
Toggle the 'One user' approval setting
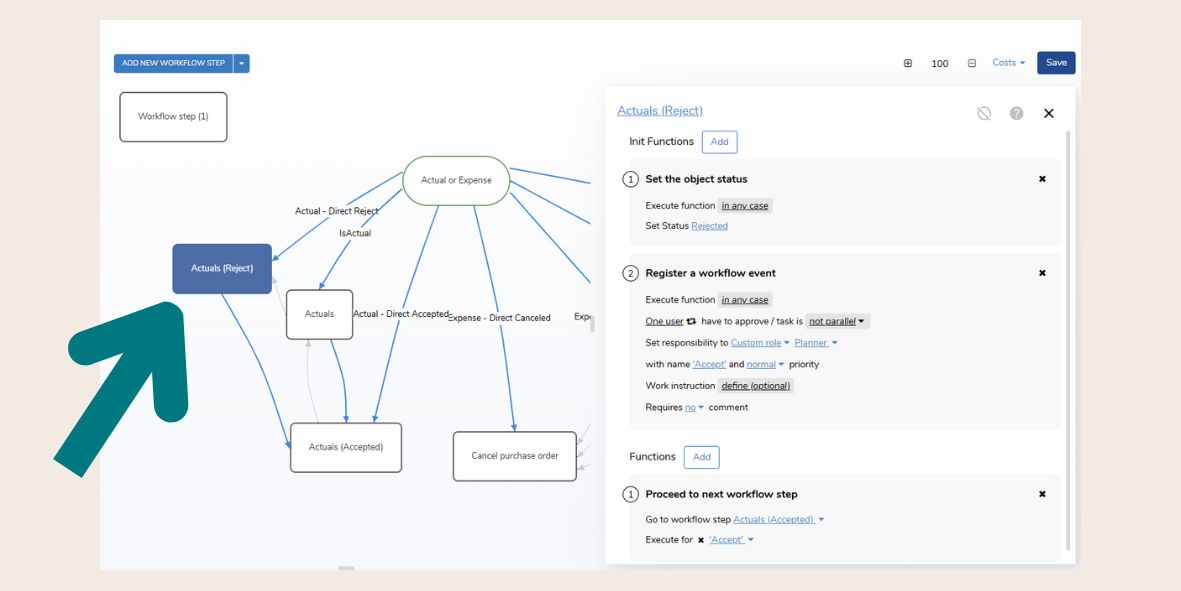click(664, 322)
